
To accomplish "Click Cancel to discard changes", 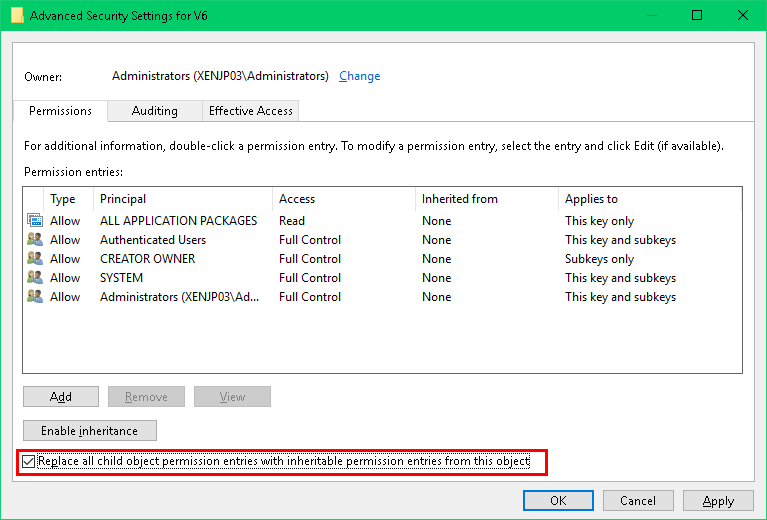I will pos(638,501).
